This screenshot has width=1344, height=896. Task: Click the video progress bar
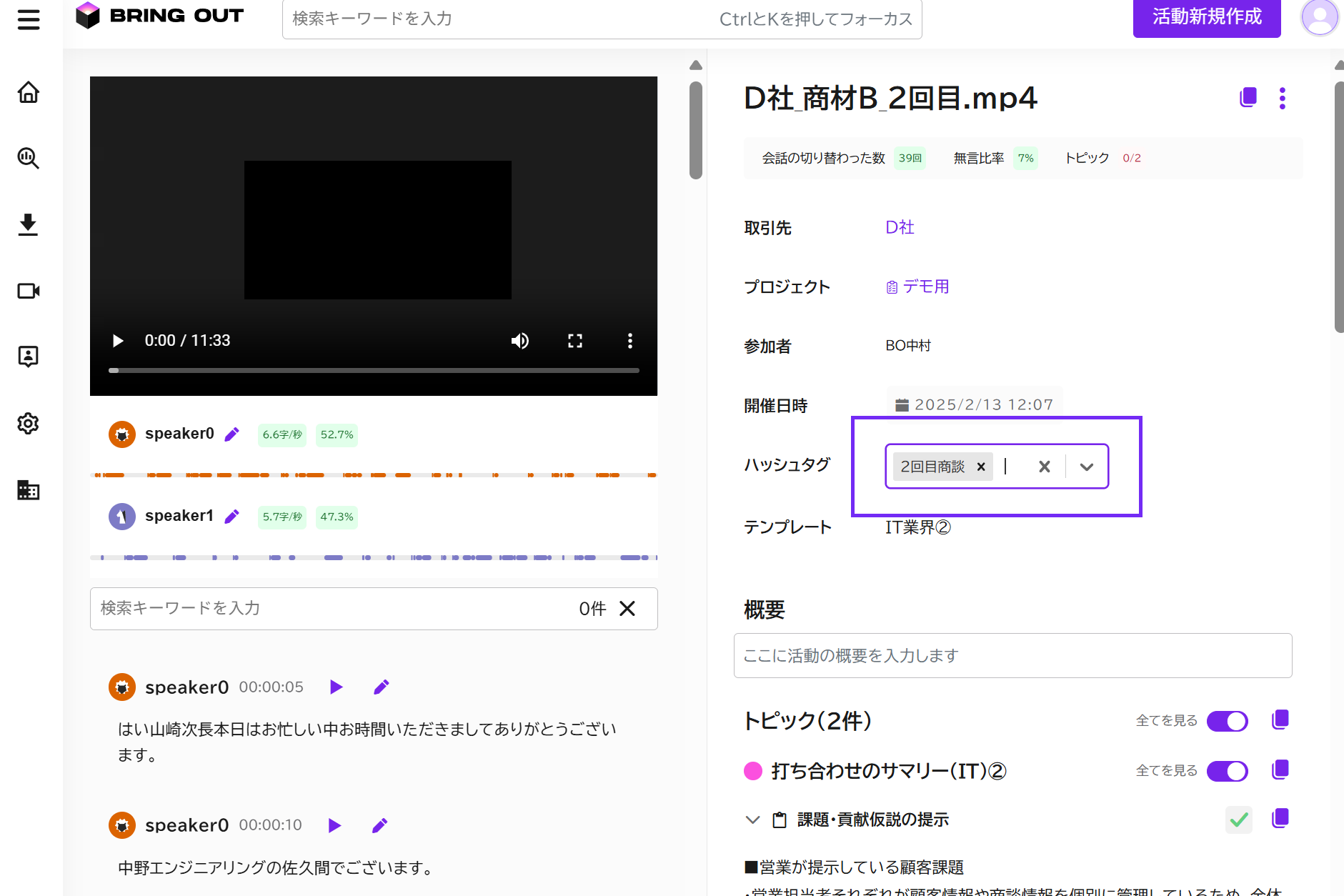[x=374, y=371]
